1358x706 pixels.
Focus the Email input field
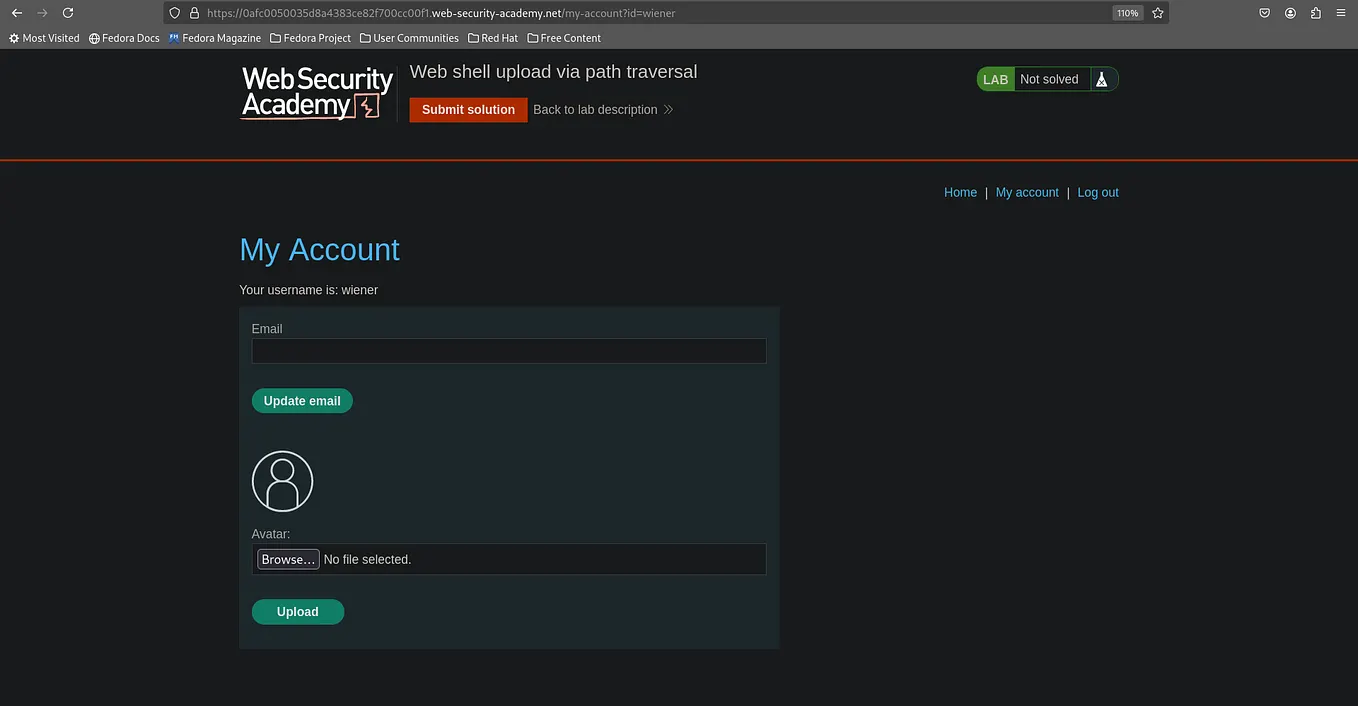pyautogui.click(x=508, y=351)
